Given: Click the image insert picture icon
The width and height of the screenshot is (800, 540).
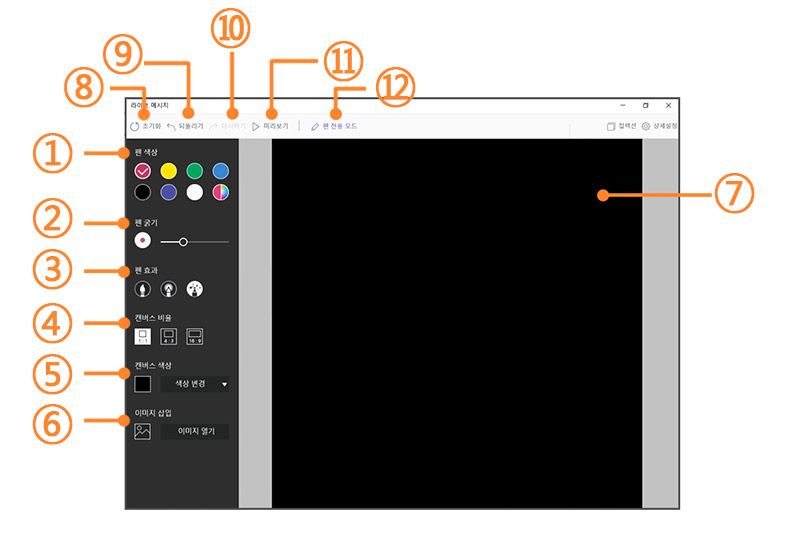Looking at the screenshot, I should 143,432.
